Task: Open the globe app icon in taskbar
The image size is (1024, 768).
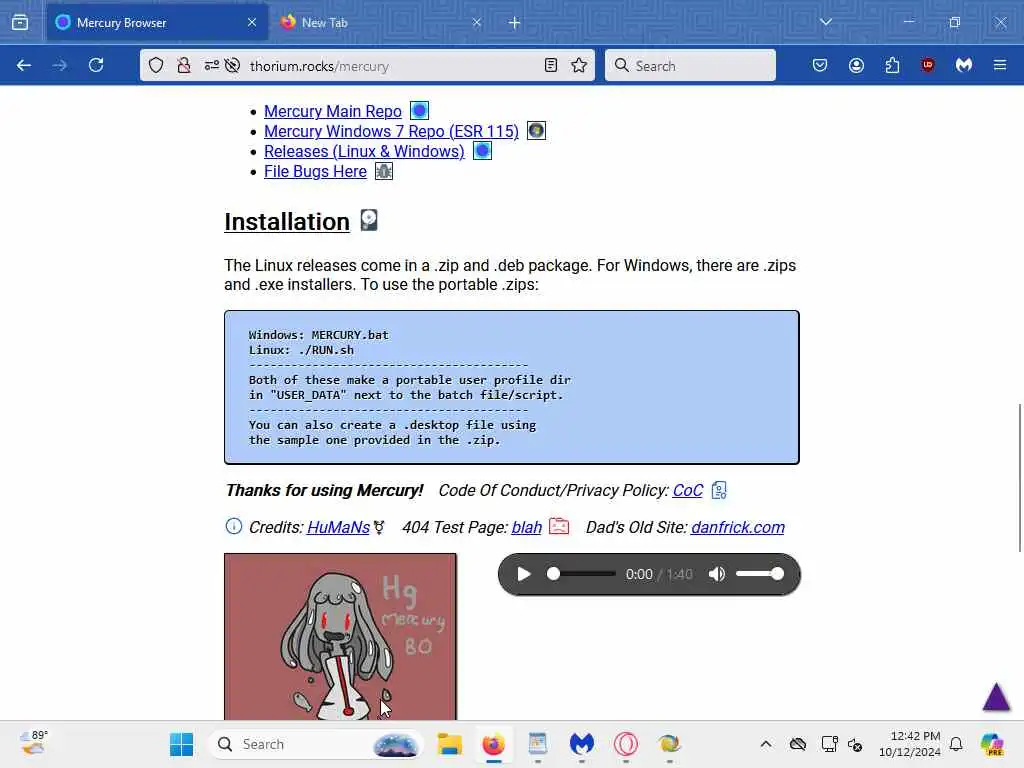Action: [x=669, y=744]
